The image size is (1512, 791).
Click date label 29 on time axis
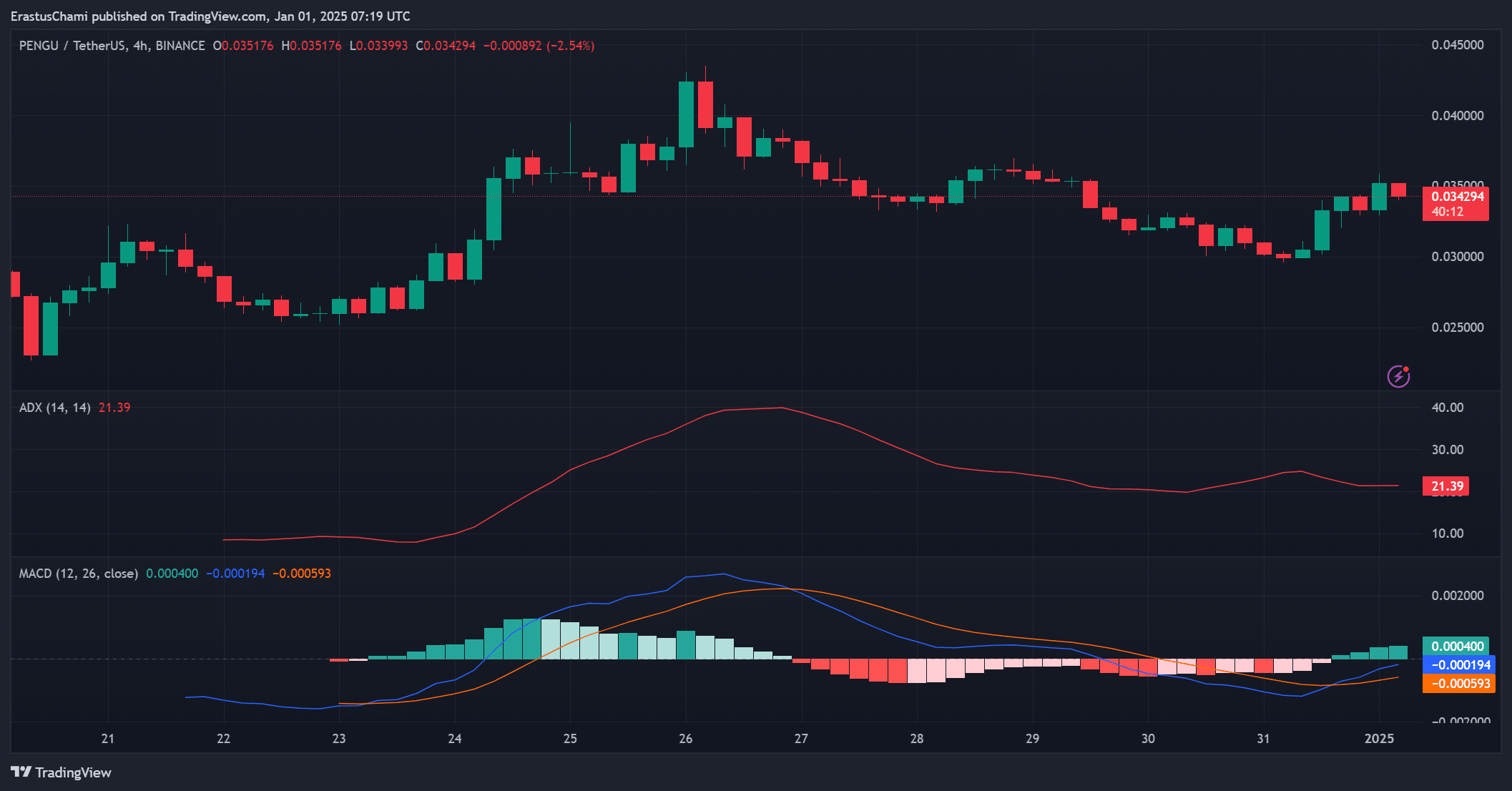[1033, 739]
